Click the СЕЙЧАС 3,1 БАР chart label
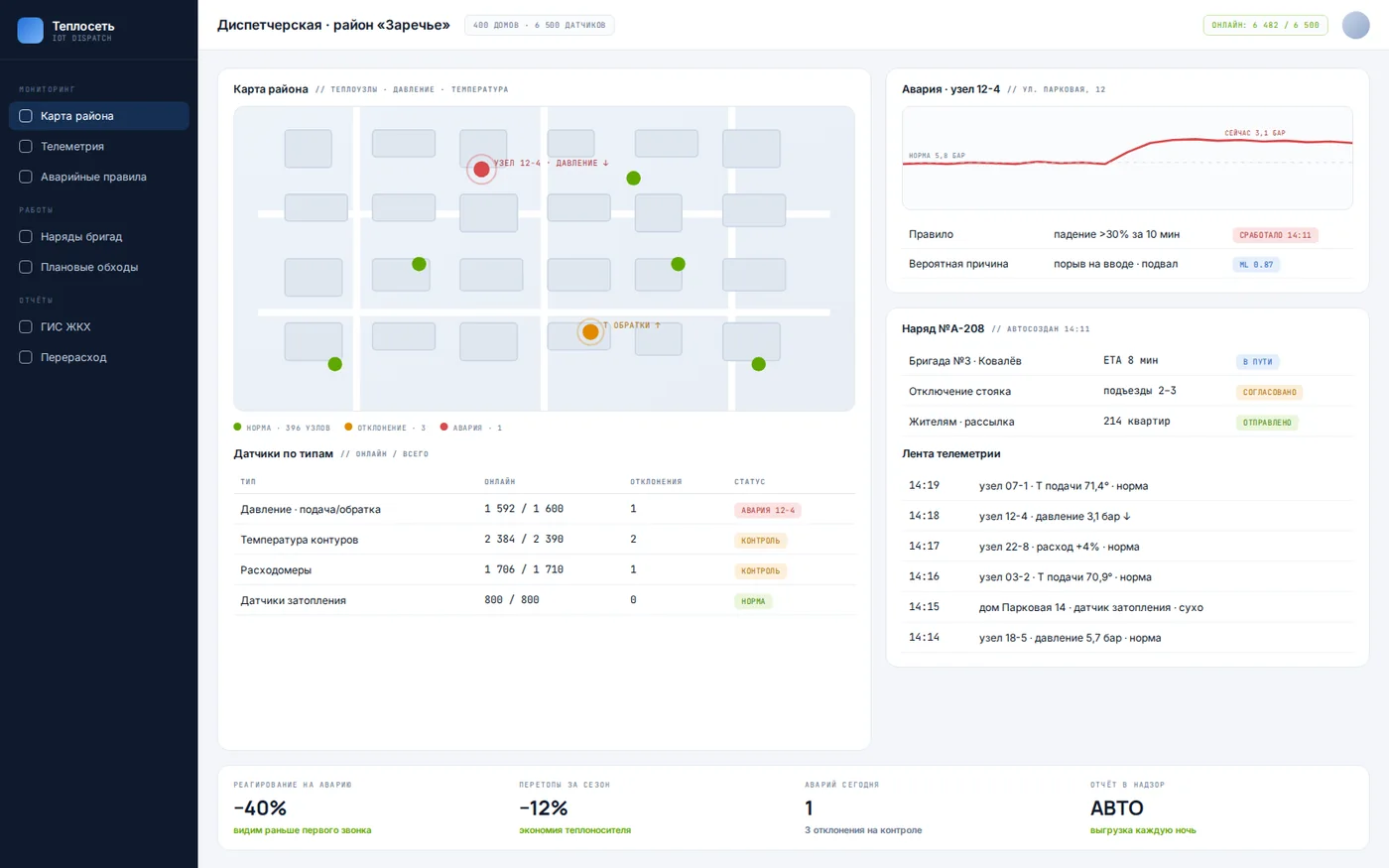Viewport: 1389px width, 868px height. [1254, 133]
